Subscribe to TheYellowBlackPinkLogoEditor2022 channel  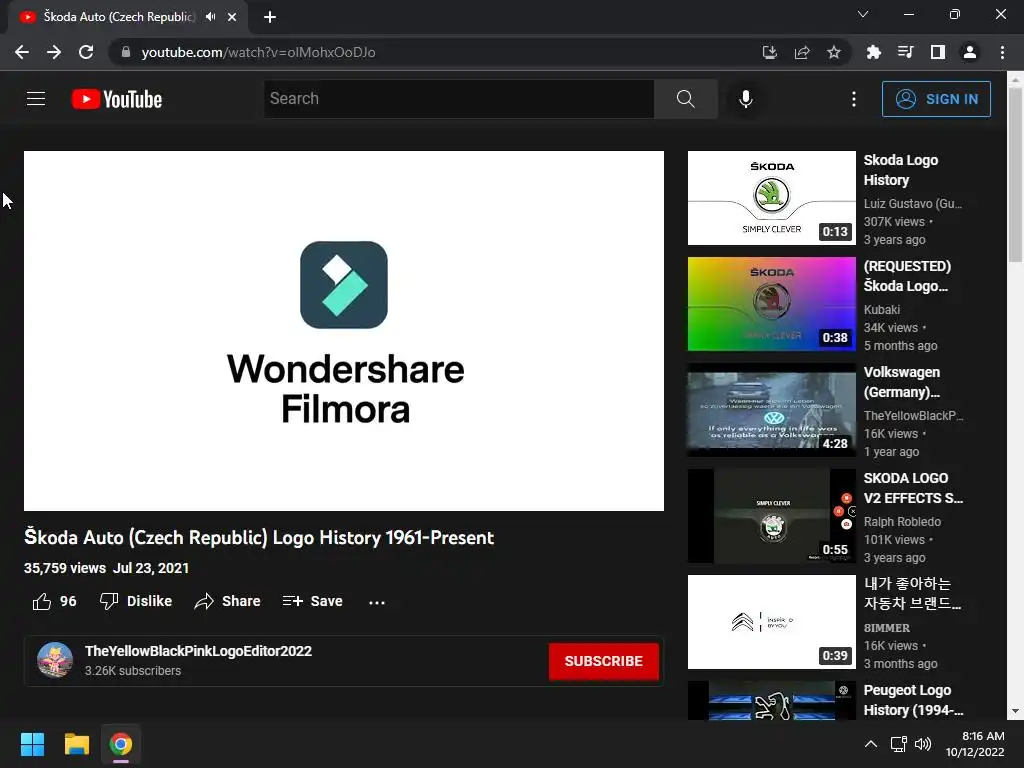click(603, 661)
